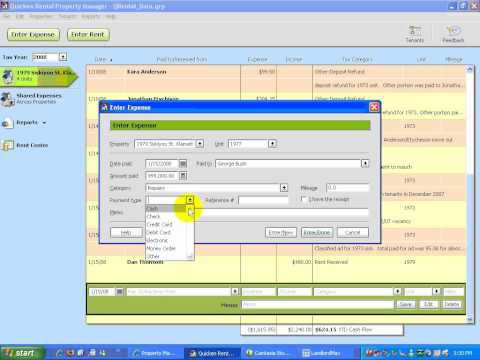Click the Tax Category column header
Image resolution: width=480 pixels, height=360 pixels.
pos(357,59)
